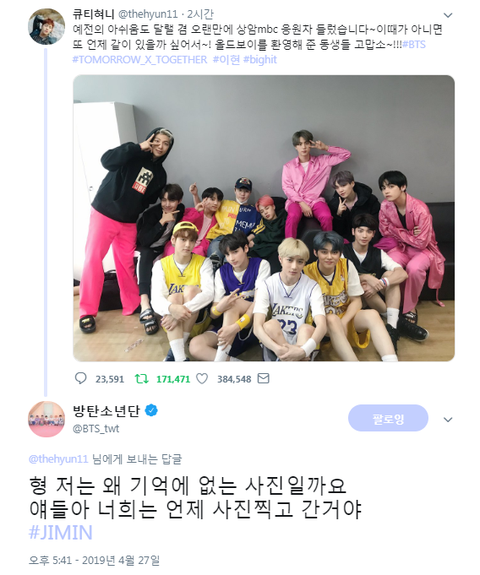Click the 오후 5:41 date timestamp

click(94, 560)
